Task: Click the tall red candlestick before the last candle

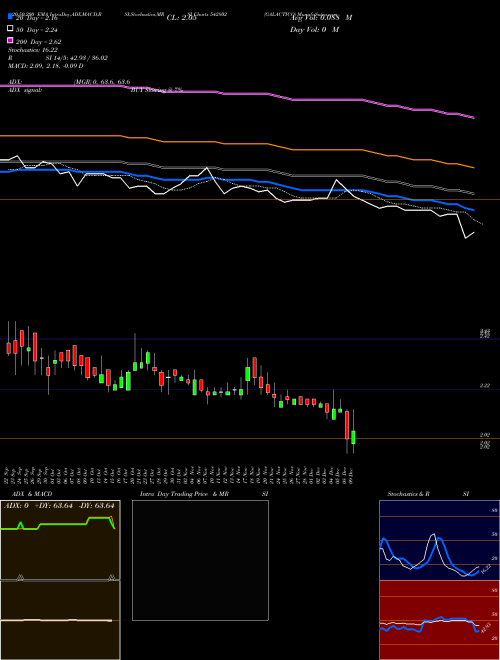Action: 347,425
